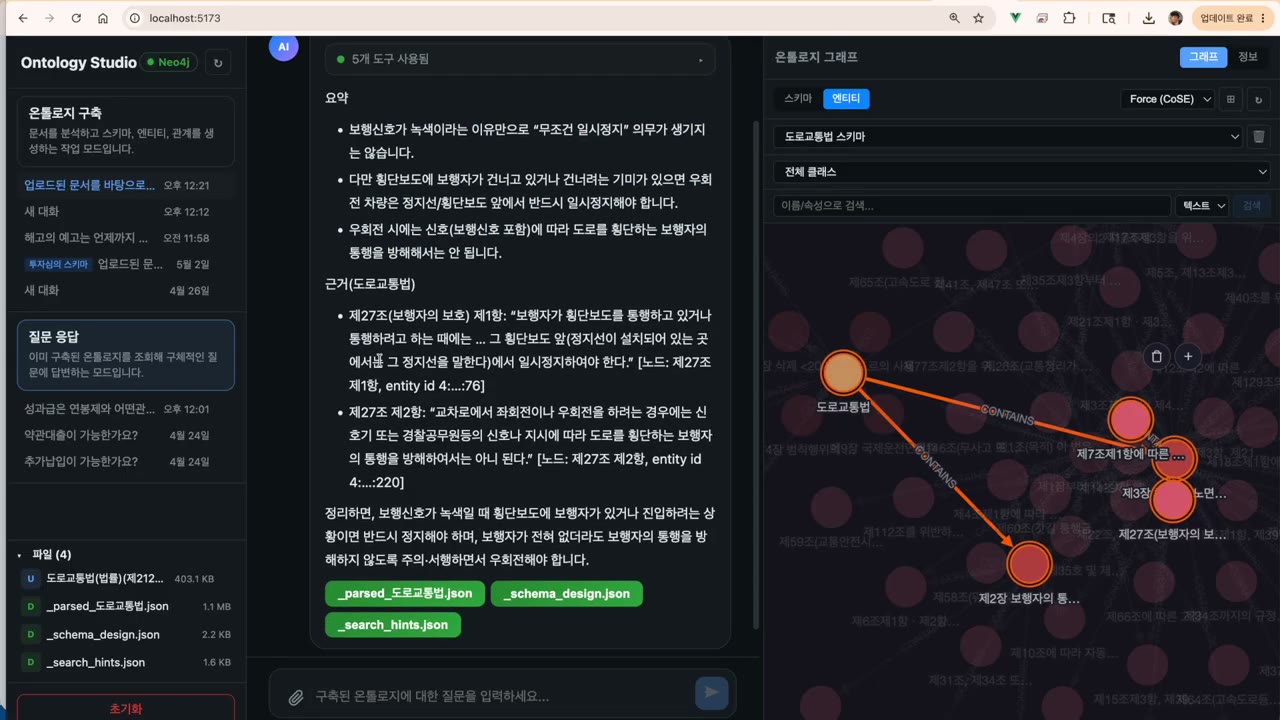This screenshot has width=1280, height=720.
Task: Open the browser profile avatar
Action: 1175,18
